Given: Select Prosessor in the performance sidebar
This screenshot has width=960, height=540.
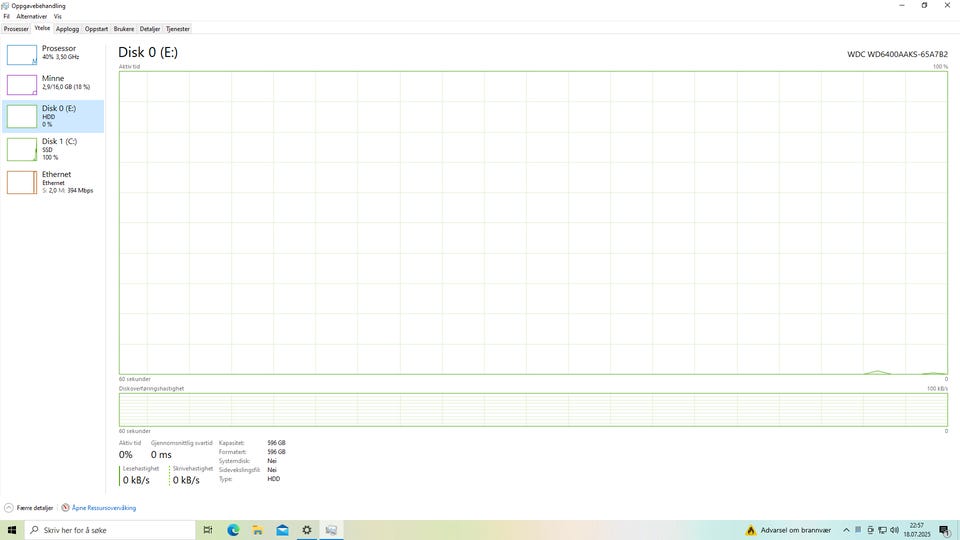Looking at the screenshot, I should (x=53, y=54).
